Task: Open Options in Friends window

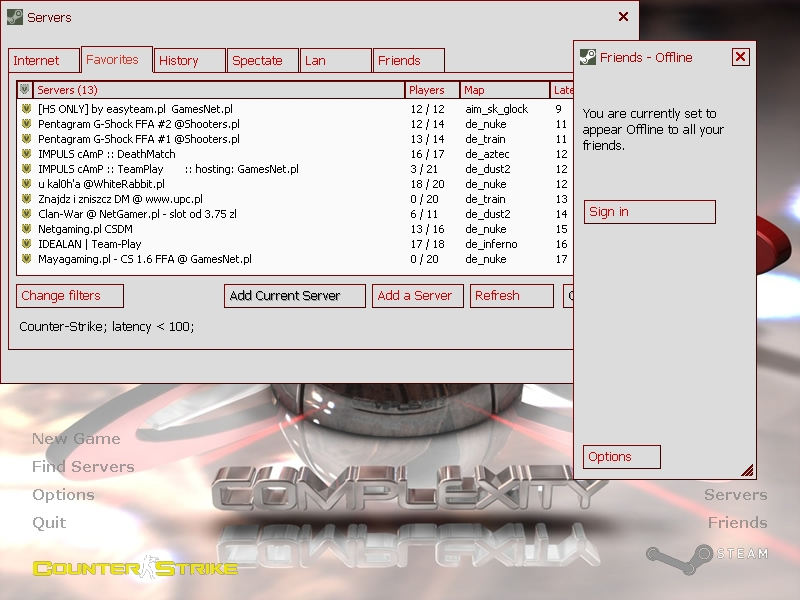Action: coord(622,457)
